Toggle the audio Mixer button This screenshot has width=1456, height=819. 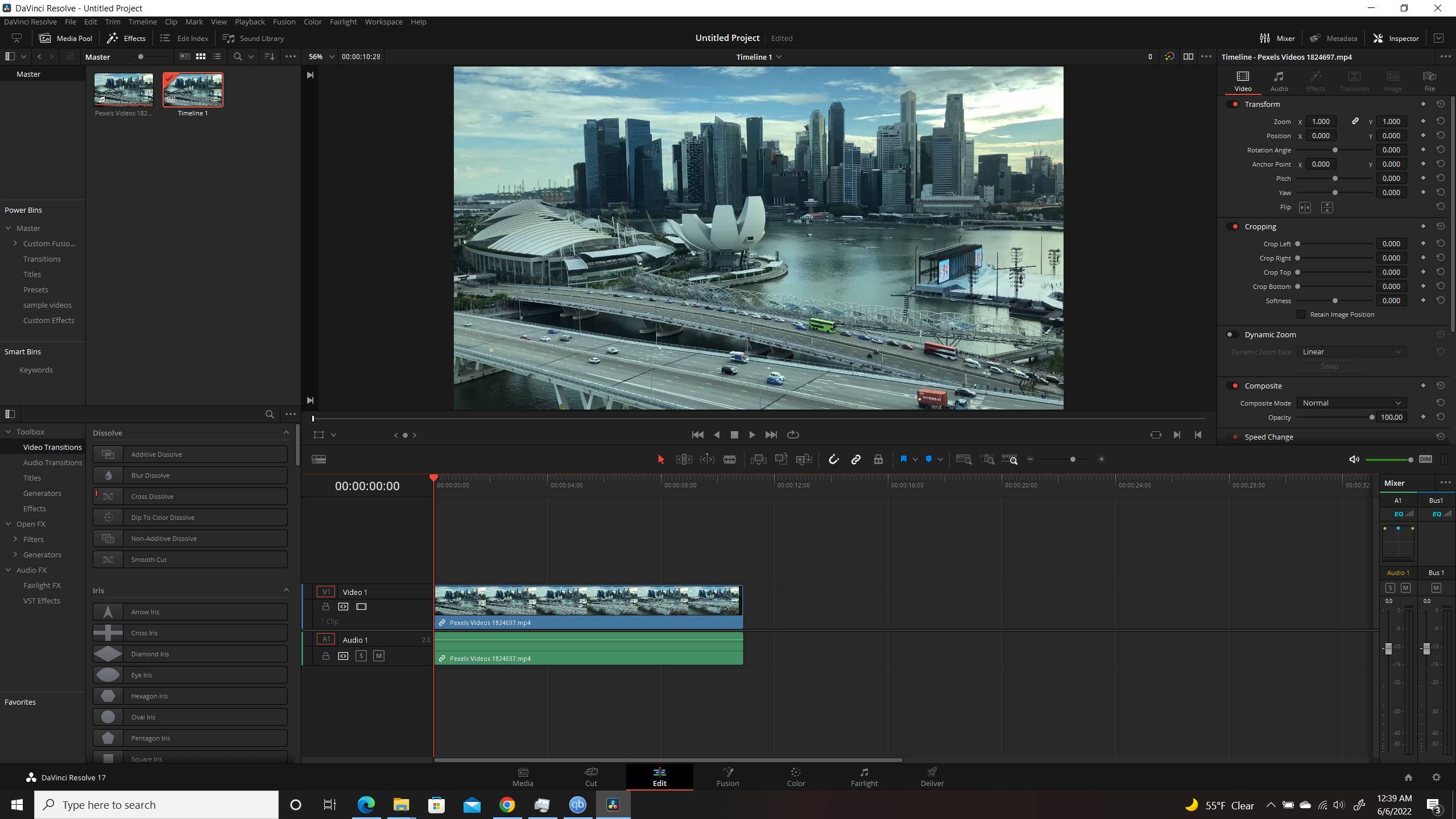pos(1277,38)
